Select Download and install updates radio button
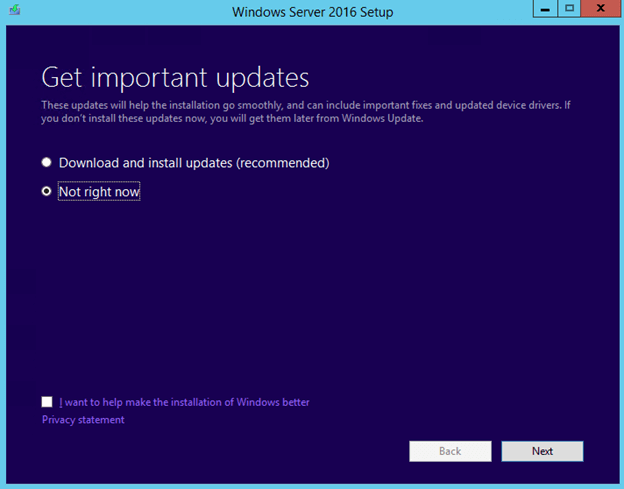Image resolution: width=624 pixels, height=489 pixels. click(47, 162)
